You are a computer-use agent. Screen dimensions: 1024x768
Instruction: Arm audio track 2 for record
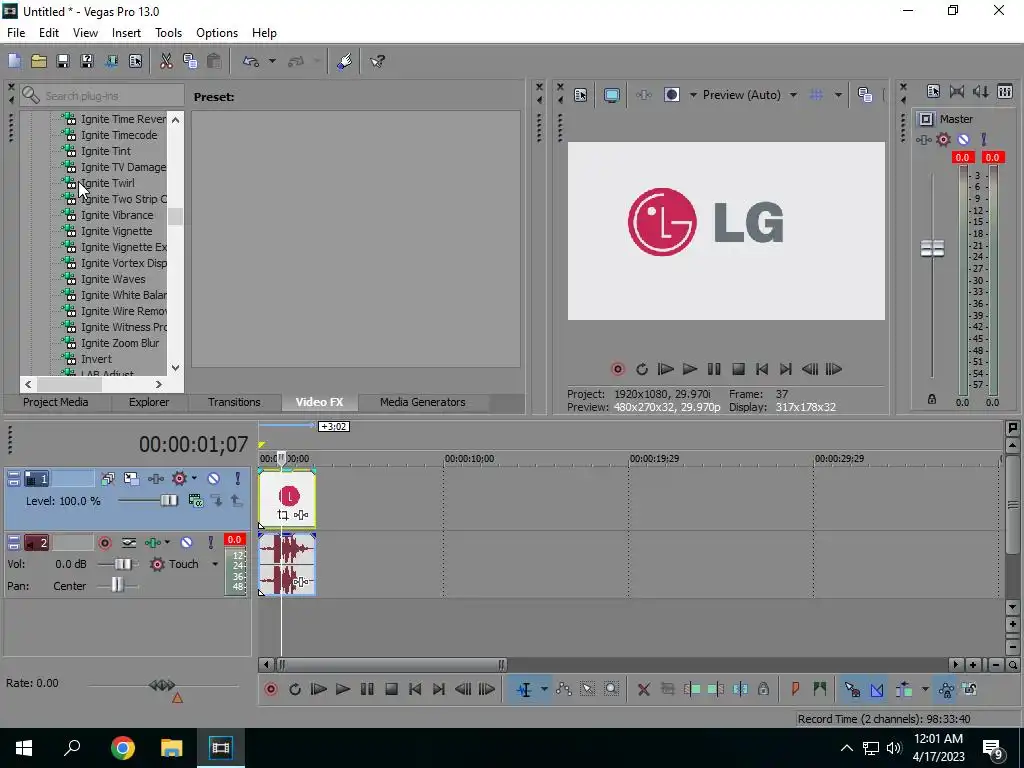point(104,543)
